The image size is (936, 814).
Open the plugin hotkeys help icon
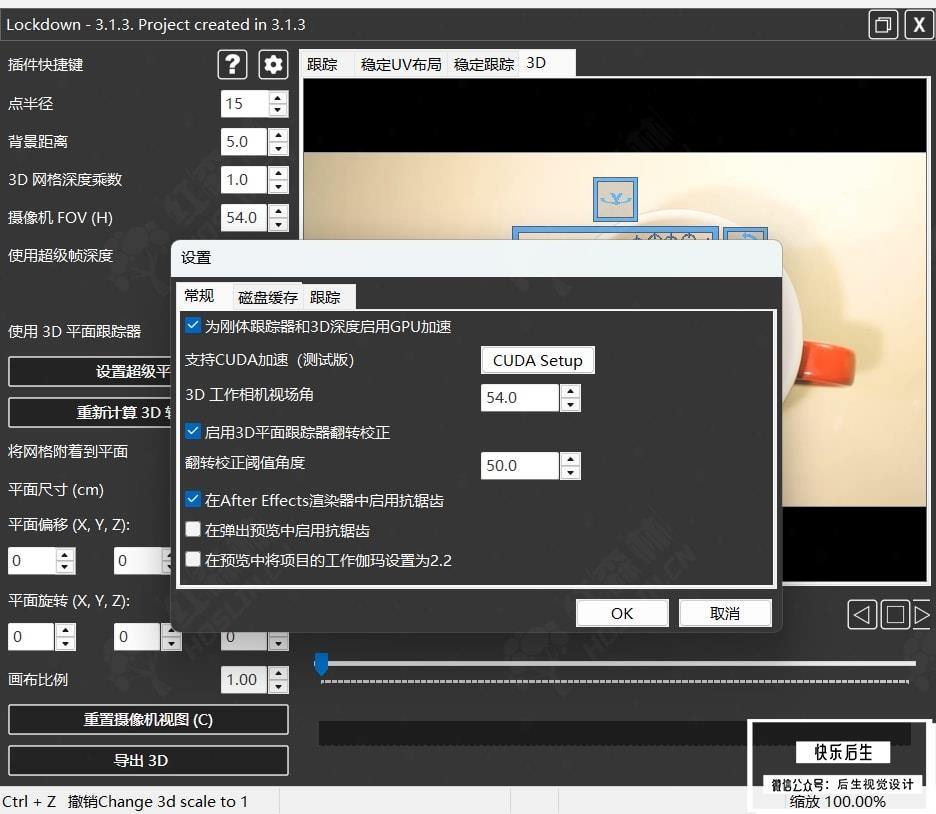pos(232,64)
